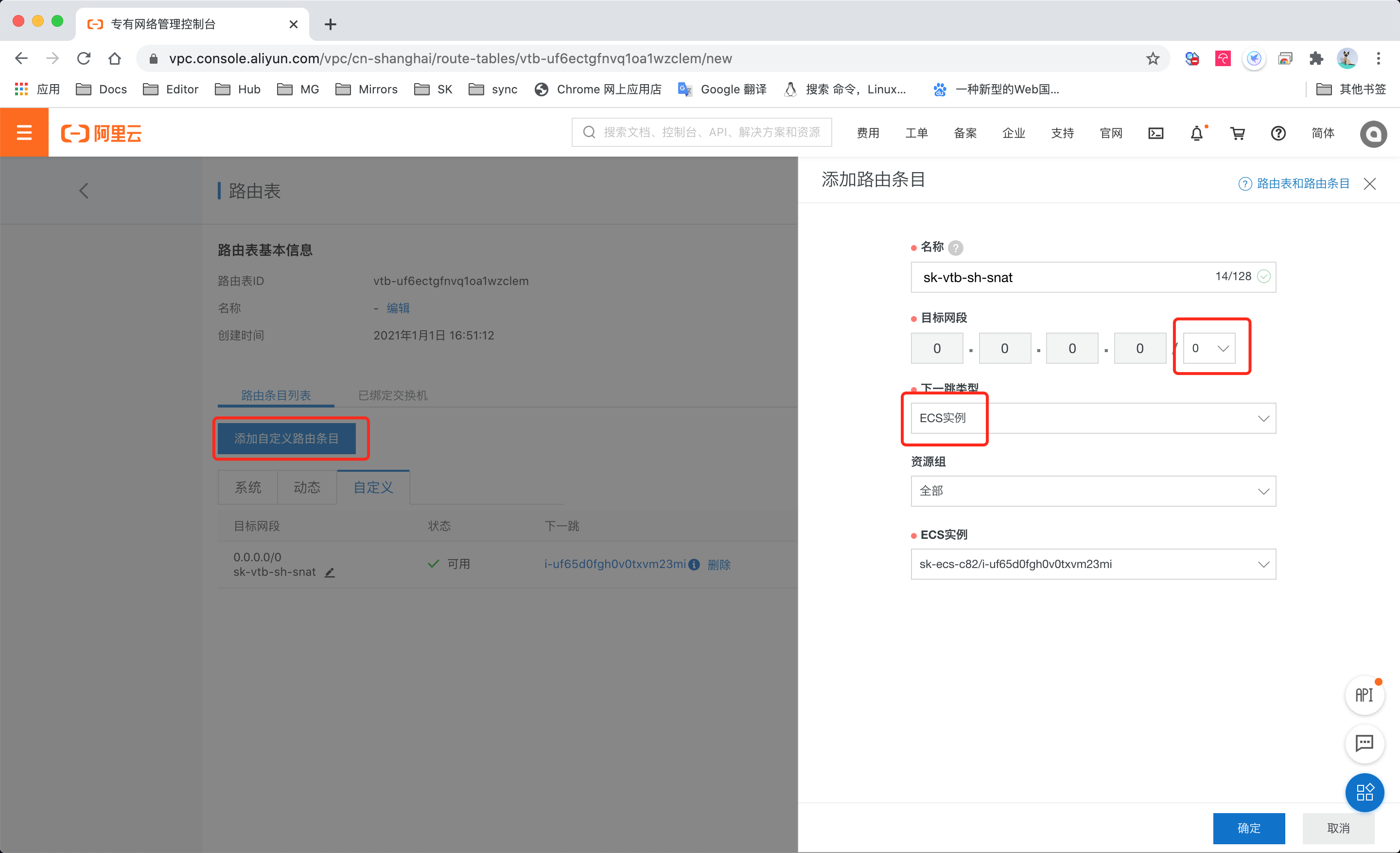Screen dimensions: 1400x853
Task: Open the notifications bell
Action: click(1197, 133)
